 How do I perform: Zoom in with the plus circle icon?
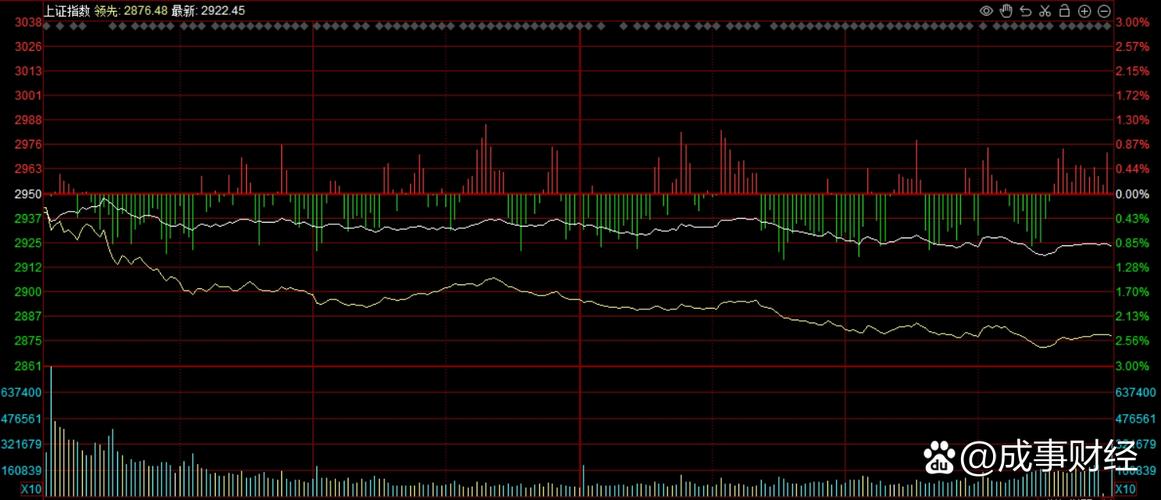(x=1084, y=10)
